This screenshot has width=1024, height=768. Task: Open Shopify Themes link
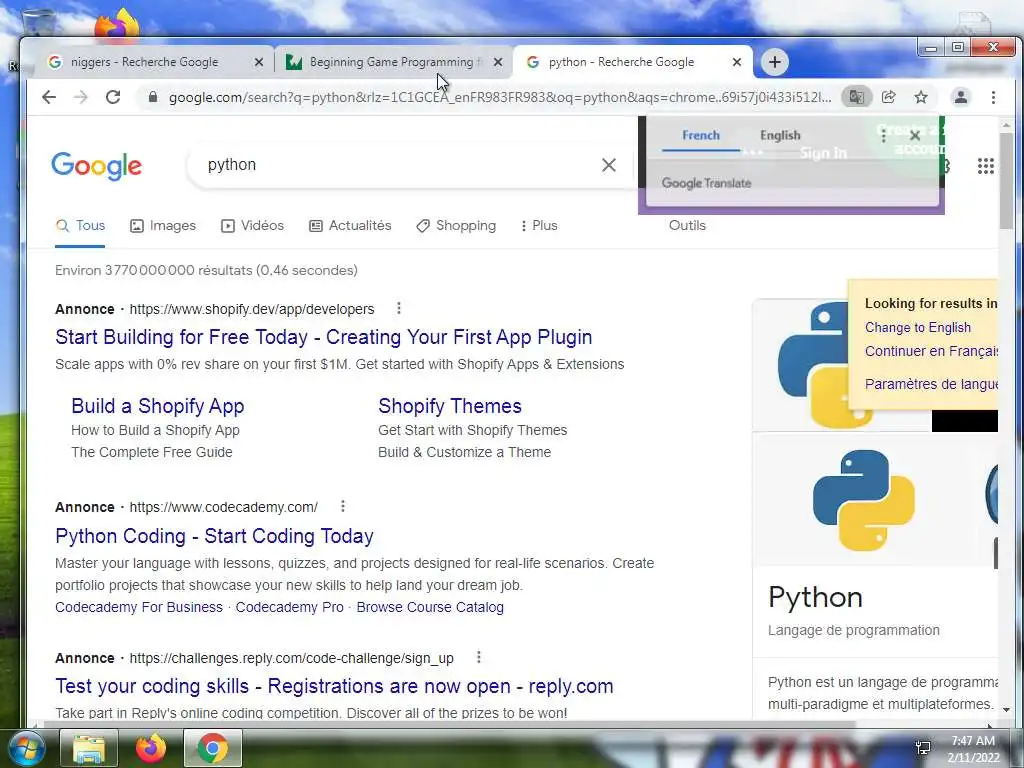point(450,406)
